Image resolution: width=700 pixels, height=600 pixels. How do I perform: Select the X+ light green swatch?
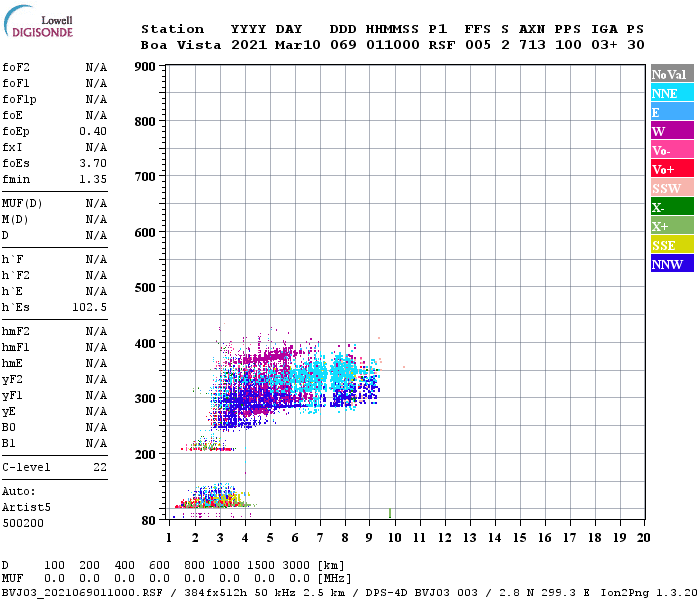(672, 226)
